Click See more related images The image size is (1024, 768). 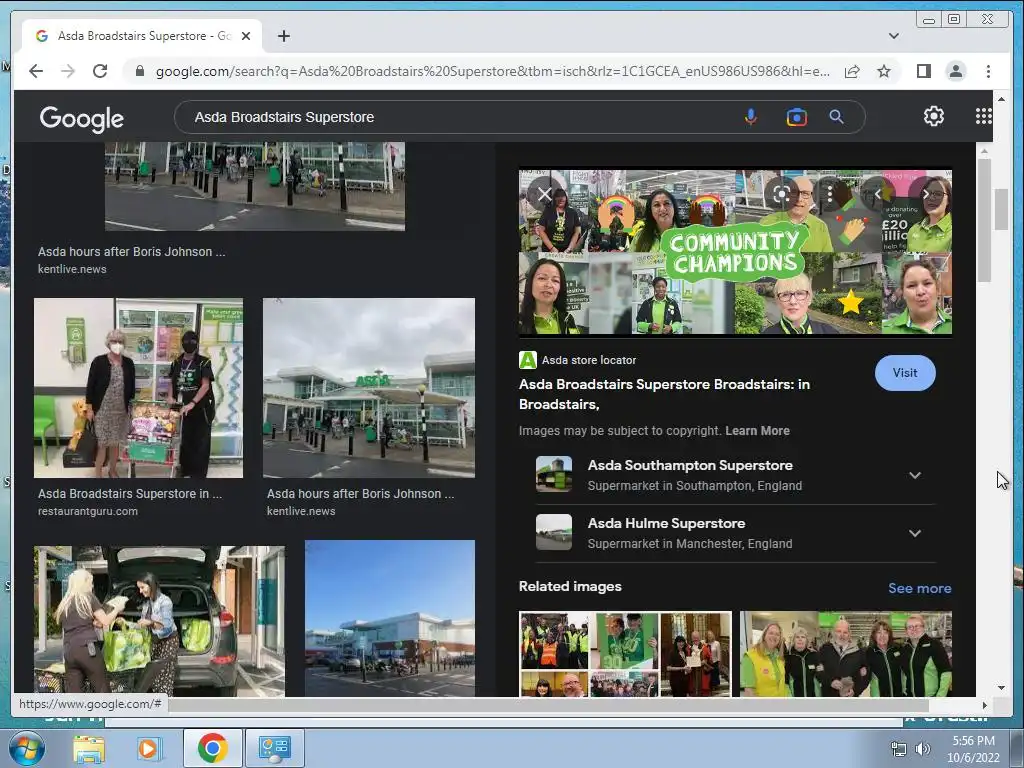[x=920, y=588]
